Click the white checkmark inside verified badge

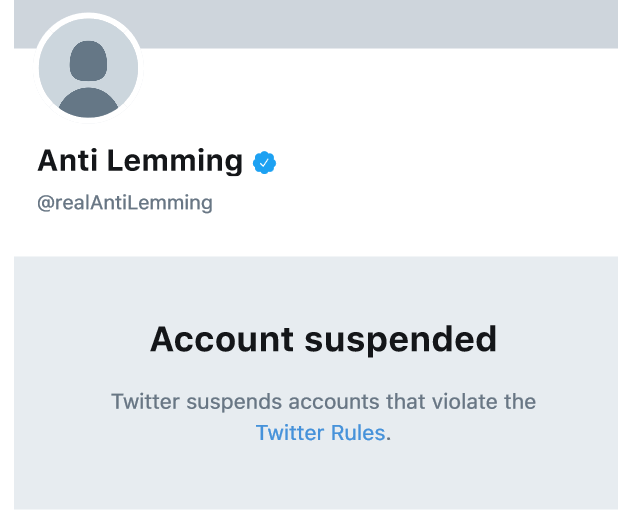(264, 162)
